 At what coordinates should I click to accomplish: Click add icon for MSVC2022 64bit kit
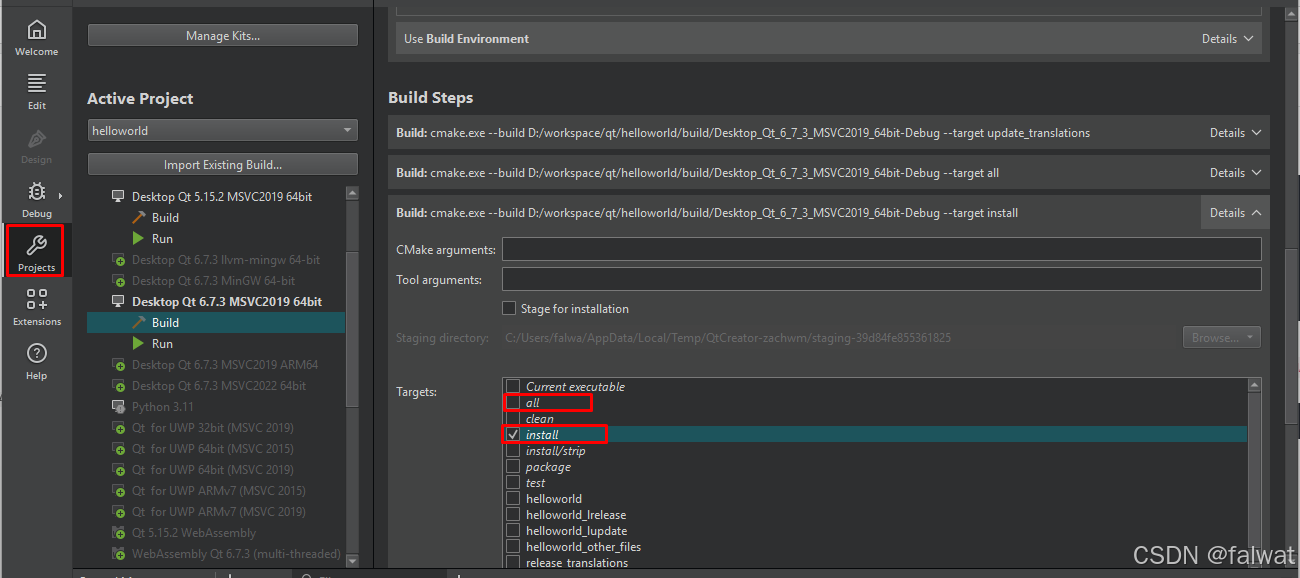[x=119, y=386]
